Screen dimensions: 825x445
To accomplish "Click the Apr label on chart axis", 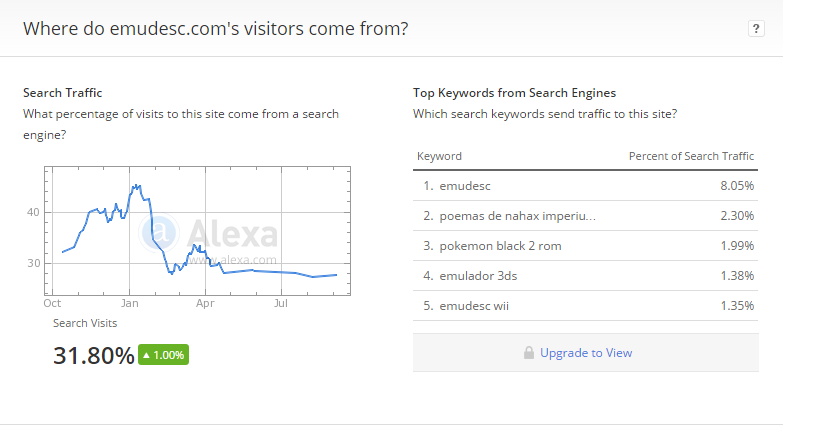I will click(x=205, y=303).
